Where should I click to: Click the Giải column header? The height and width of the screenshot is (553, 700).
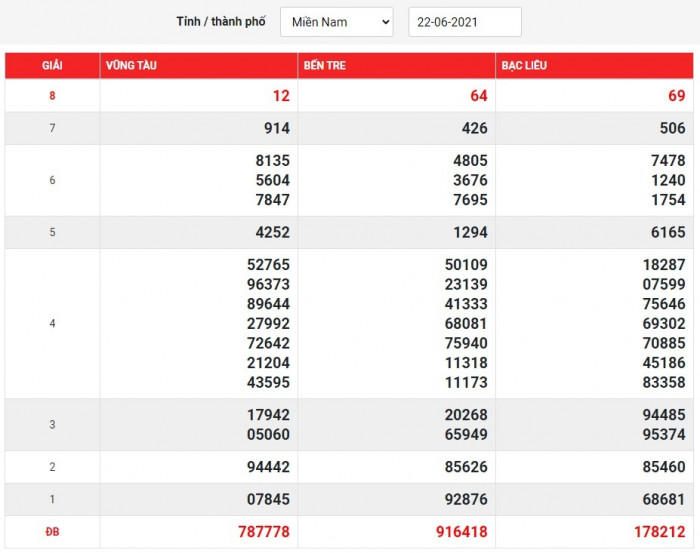coord(52,66)
